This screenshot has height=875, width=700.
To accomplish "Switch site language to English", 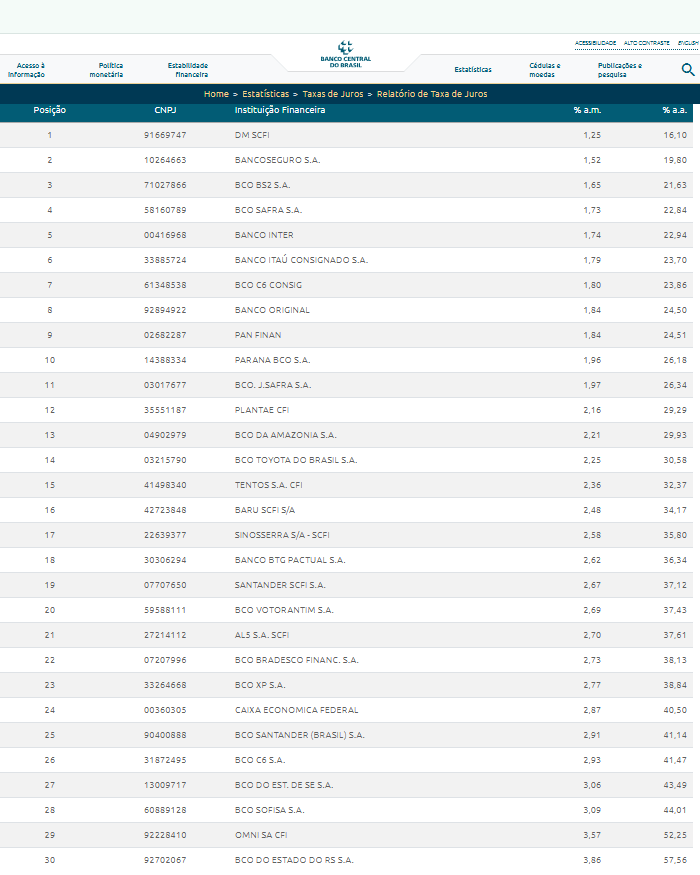I will 688,43.
